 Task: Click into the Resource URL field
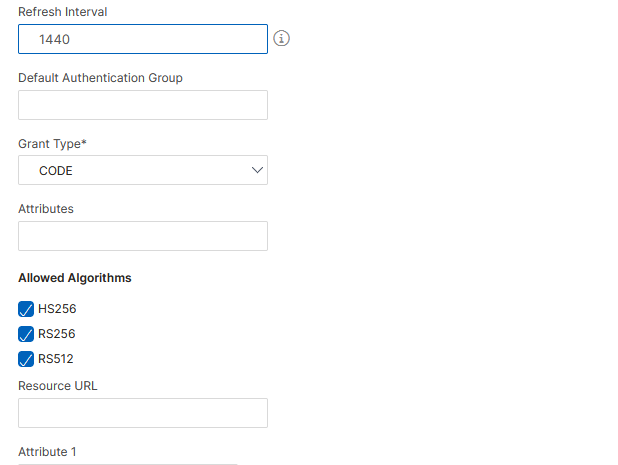(142, 413)
